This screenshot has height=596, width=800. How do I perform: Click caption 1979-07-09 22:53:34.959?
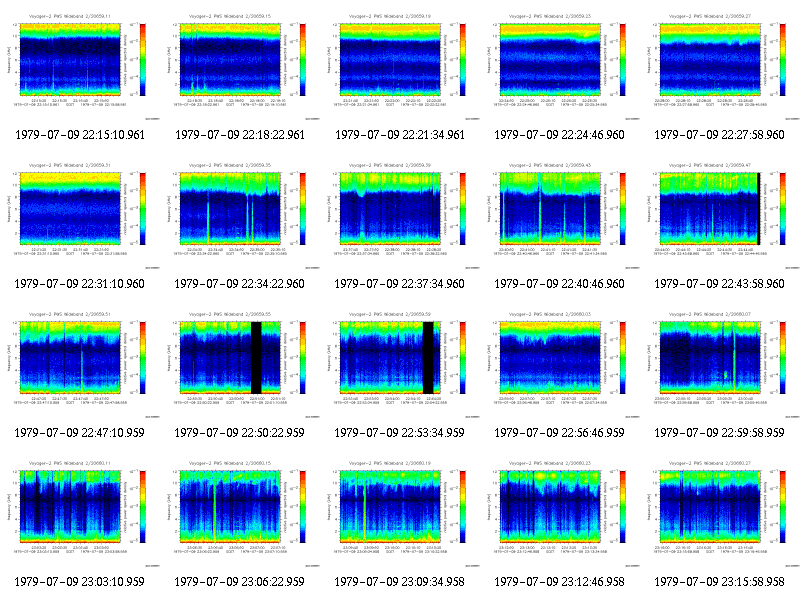pos(399,433)
